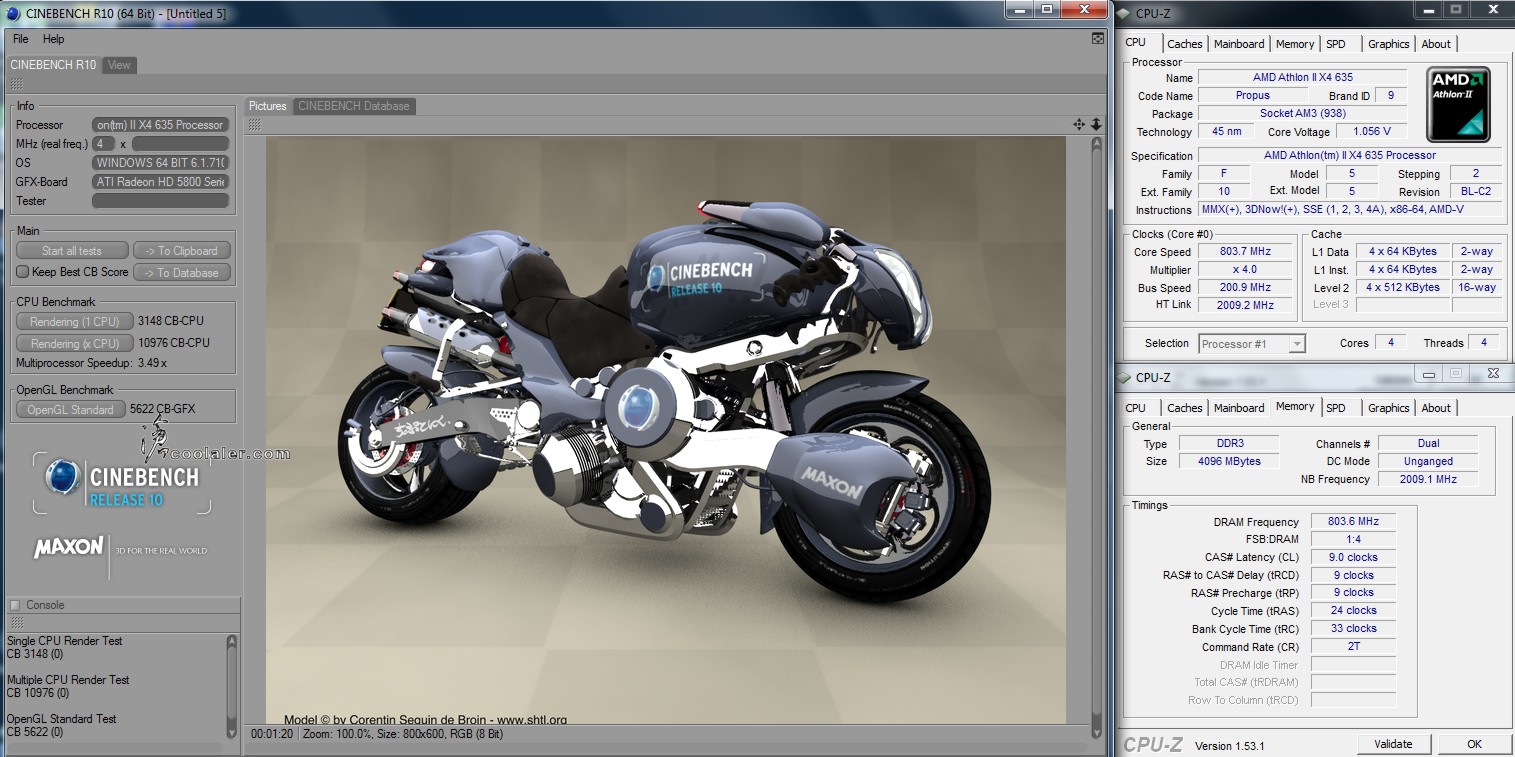The image size is (1515, 757).
Task: Open Mainboard tab in bottom CPU-Z window
Action: 1239,408
